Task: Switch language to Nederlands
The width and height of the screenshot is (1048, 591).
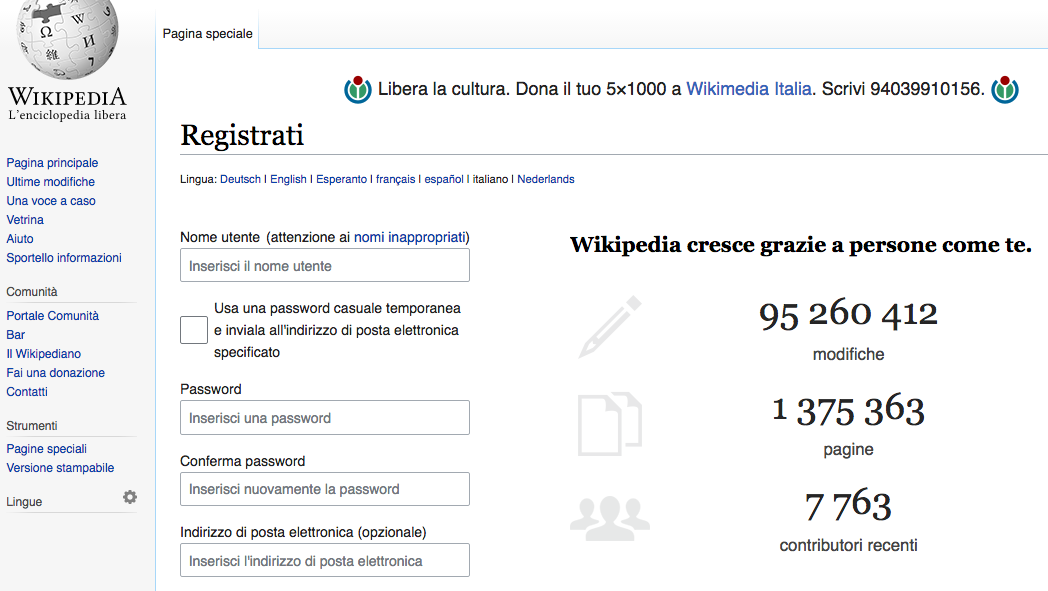Action: point(545,179)
